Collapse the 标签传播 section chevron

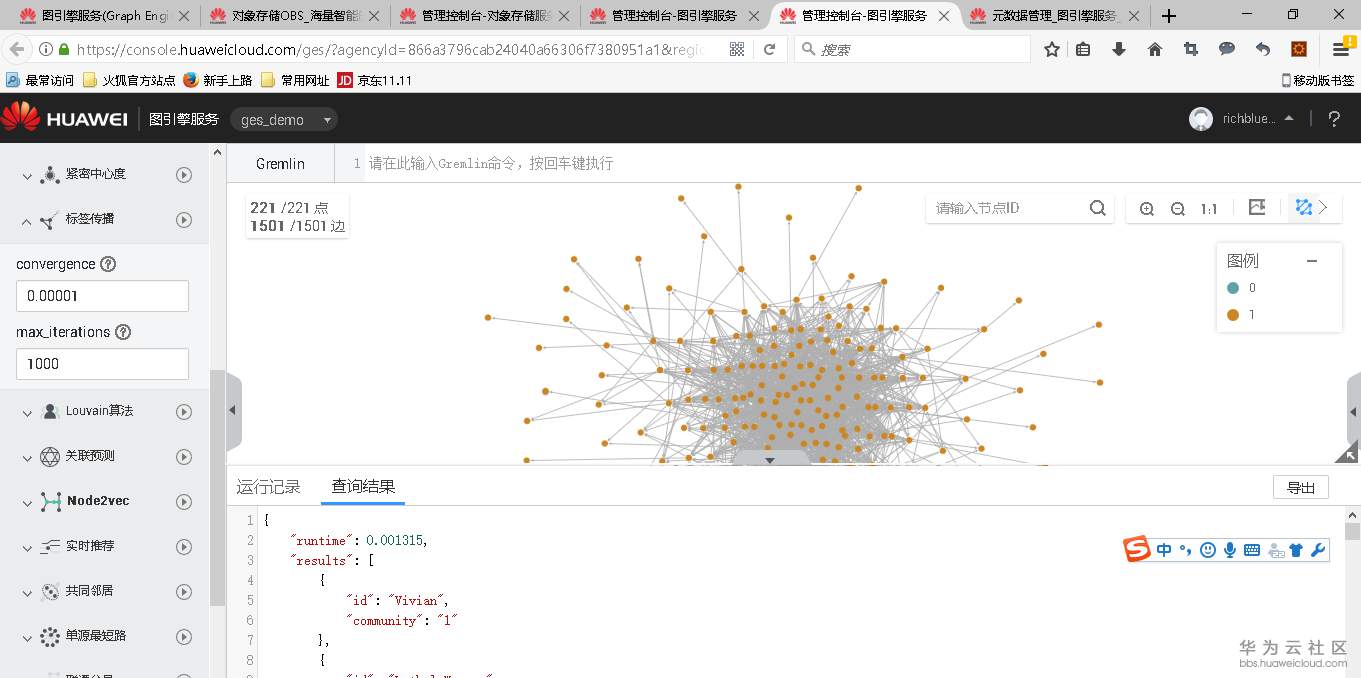[27, 220]
